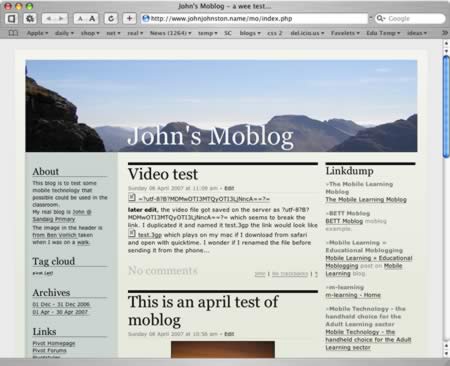Click the vertical scrollbar thumb
Image resolution: width=450 pixels, height=366 pixels.
tap(446, 107)
